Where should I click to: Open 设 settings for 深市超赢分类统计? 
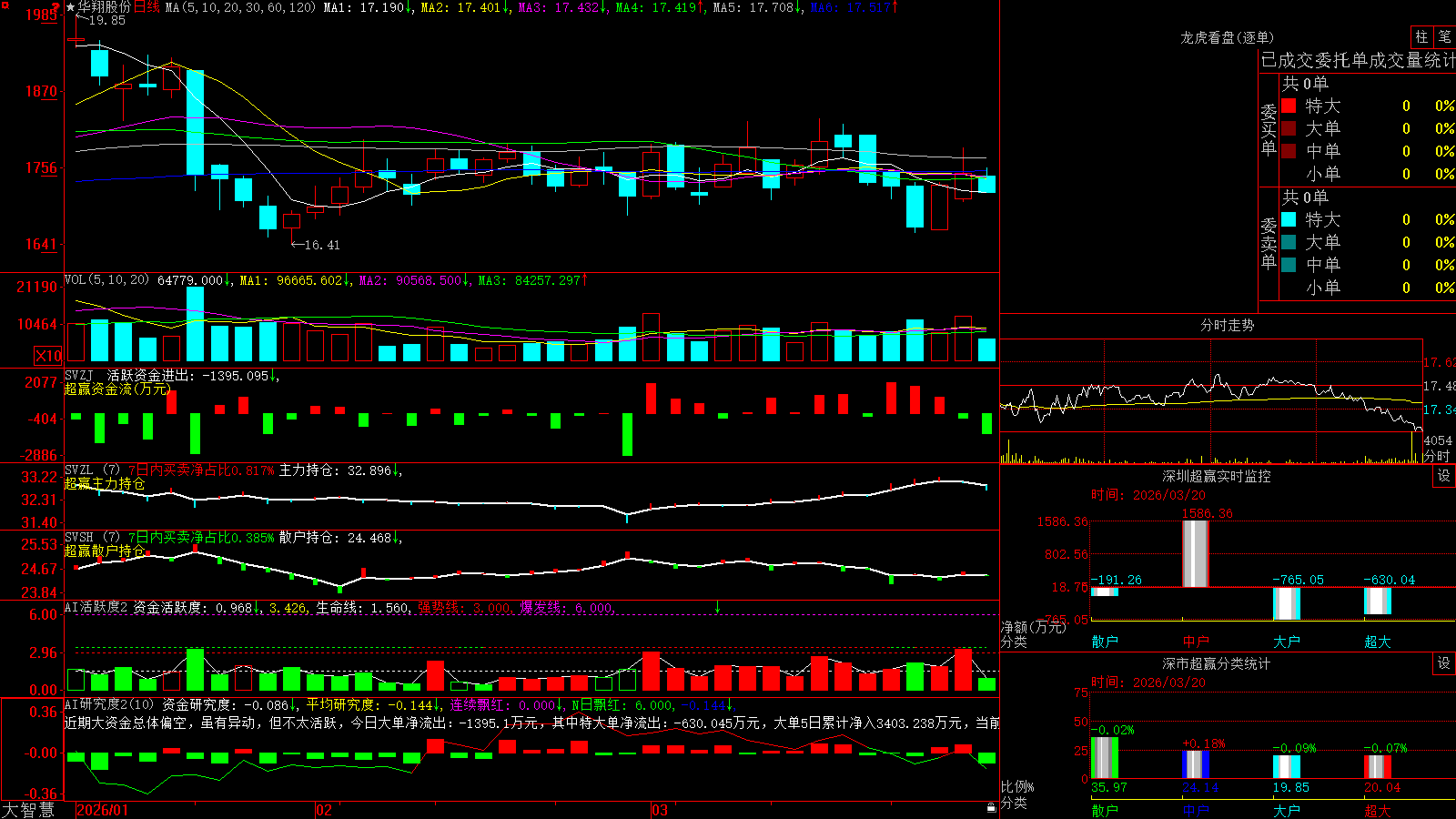tap(1444, 663)
